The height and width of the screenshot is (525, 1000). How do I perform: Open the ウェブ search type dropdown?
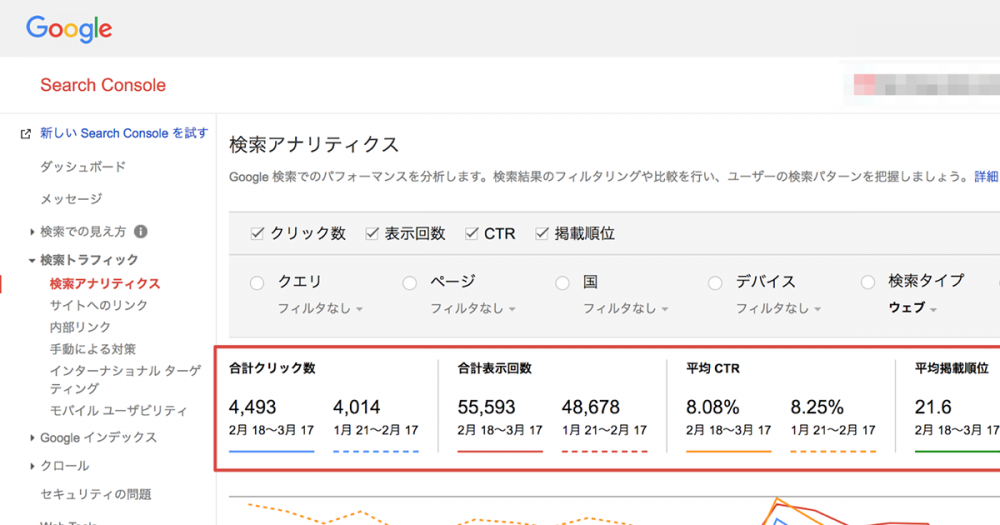point(913,308)
